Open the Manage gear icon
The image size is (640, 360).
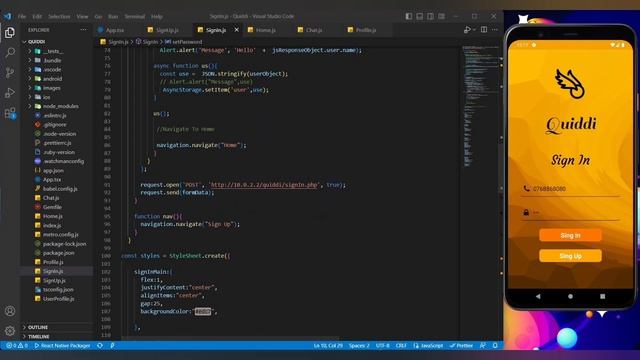[x=10, y=331]
